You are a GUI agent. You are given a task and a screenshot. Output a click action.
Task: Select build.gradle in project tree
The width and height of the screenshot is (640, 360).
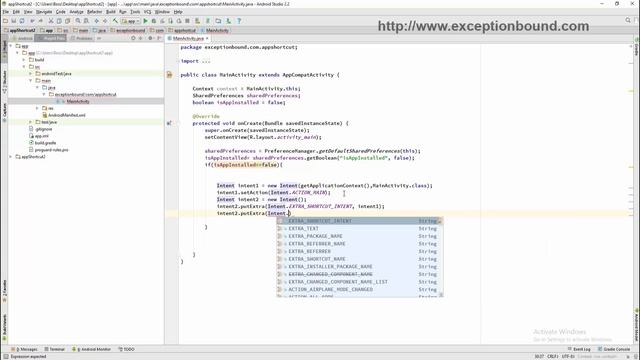[x=45, y=143]
